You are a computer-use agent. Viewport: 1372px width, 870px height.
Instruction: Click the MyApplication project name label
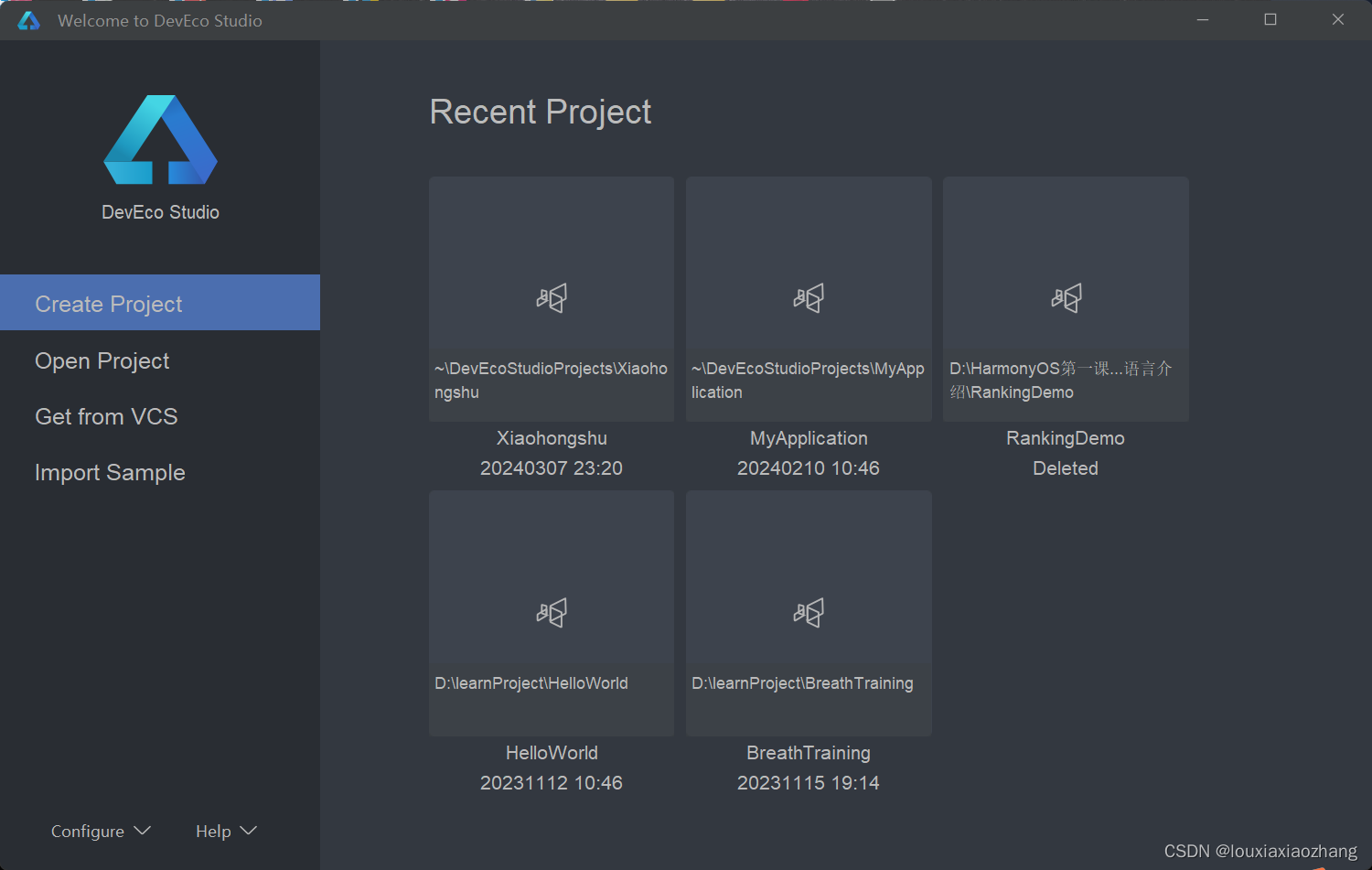[x=809, y=438]
